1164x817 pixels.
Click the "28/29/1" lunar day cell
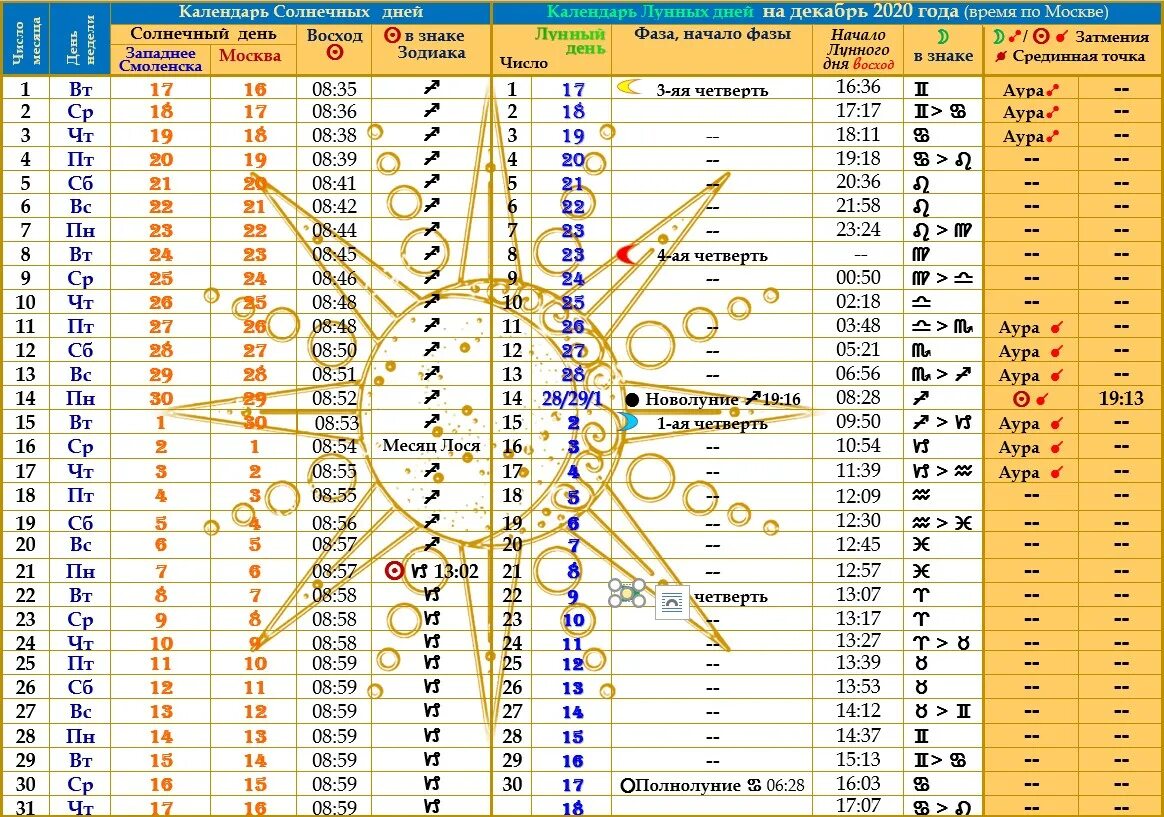pos(570,399)
